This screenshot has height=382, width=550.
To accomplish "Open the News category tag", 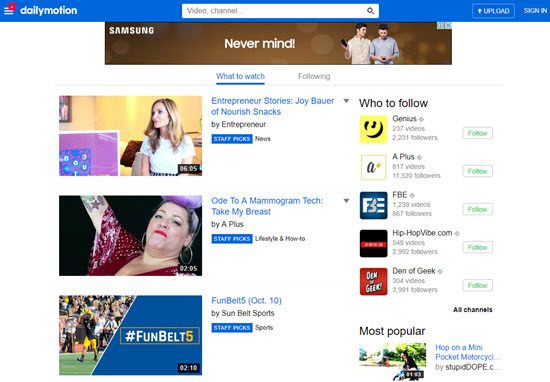I will click(x=263, y=139).
